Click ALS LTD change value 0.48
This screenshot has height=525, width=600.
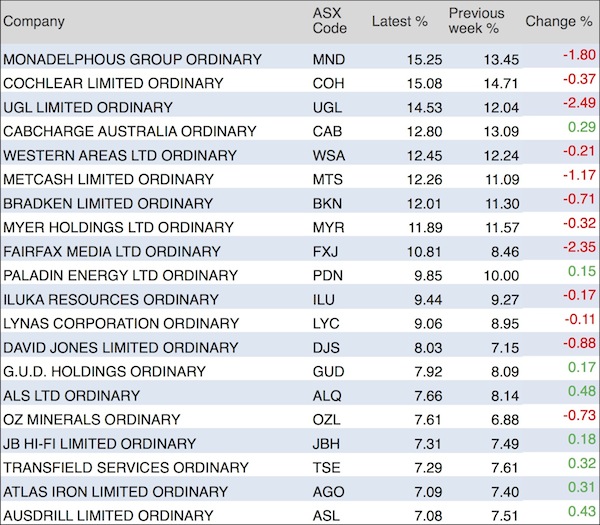[575, 395]
